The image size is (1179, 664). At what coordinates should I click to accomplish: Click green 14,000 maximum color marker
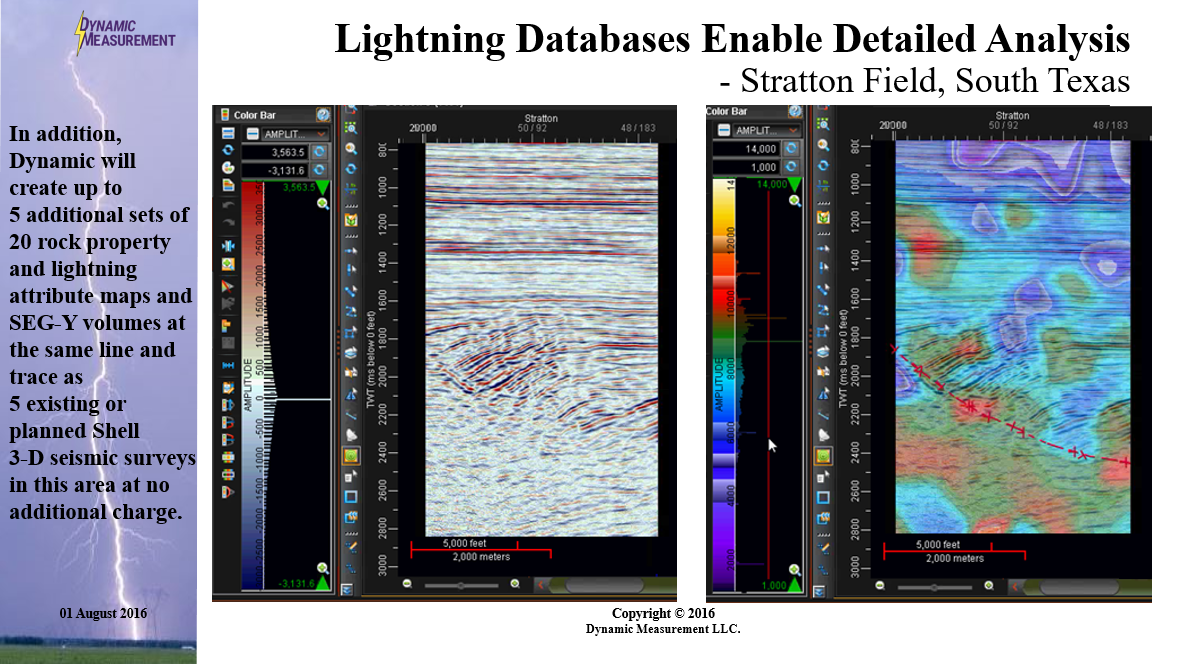pos(795,184)
